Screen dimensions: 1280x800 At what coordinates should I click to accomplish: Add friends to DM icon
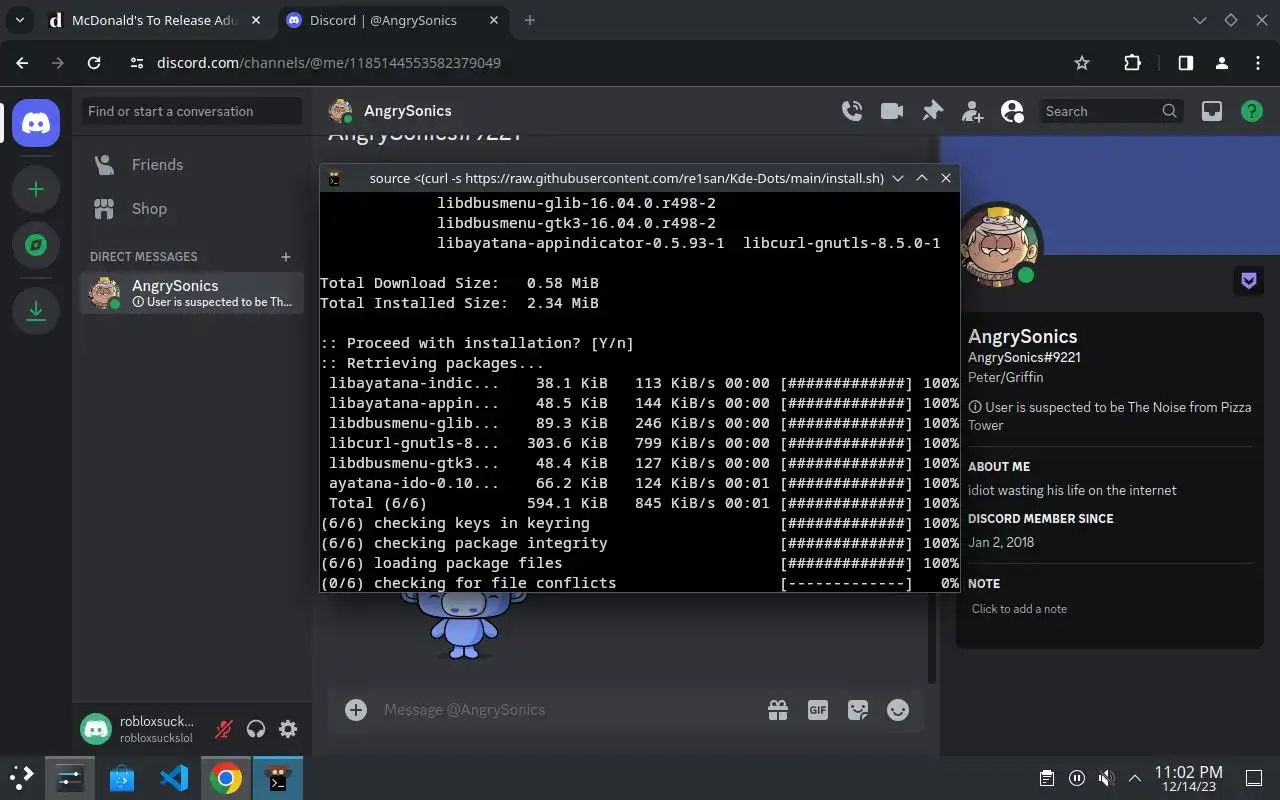(x=972, y=111)
